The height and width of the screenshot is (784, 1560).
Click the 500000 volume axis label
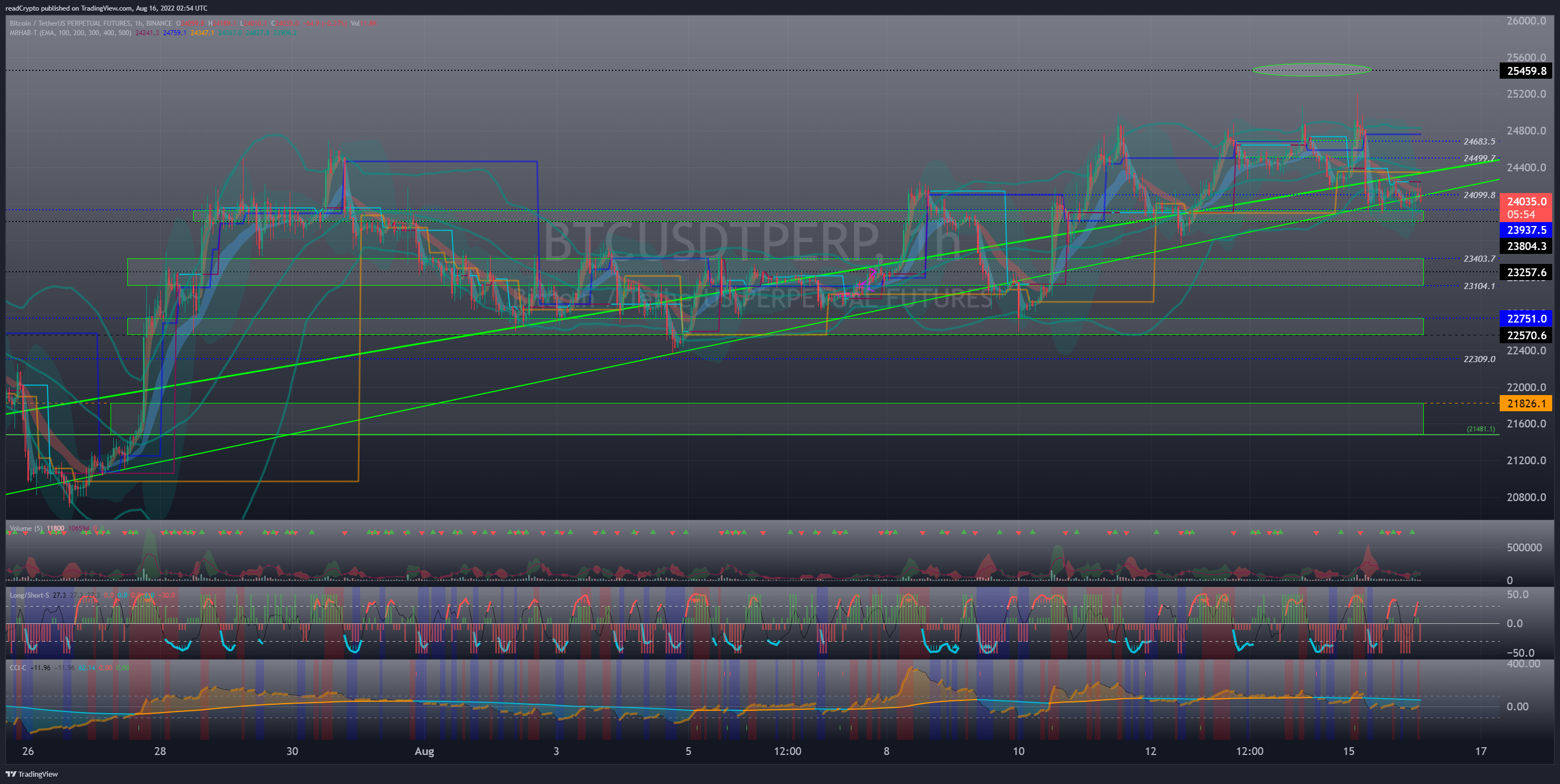(1524, 547)
